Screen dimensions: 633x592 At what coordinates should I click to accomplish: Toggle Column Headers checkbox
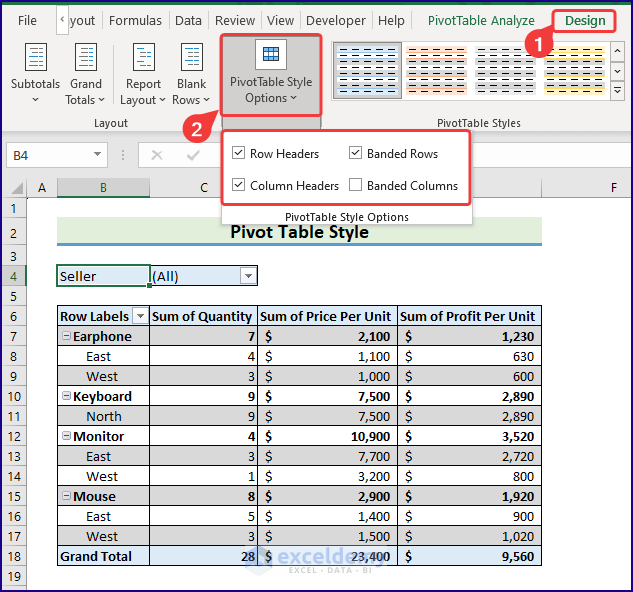tap(238, 185)
